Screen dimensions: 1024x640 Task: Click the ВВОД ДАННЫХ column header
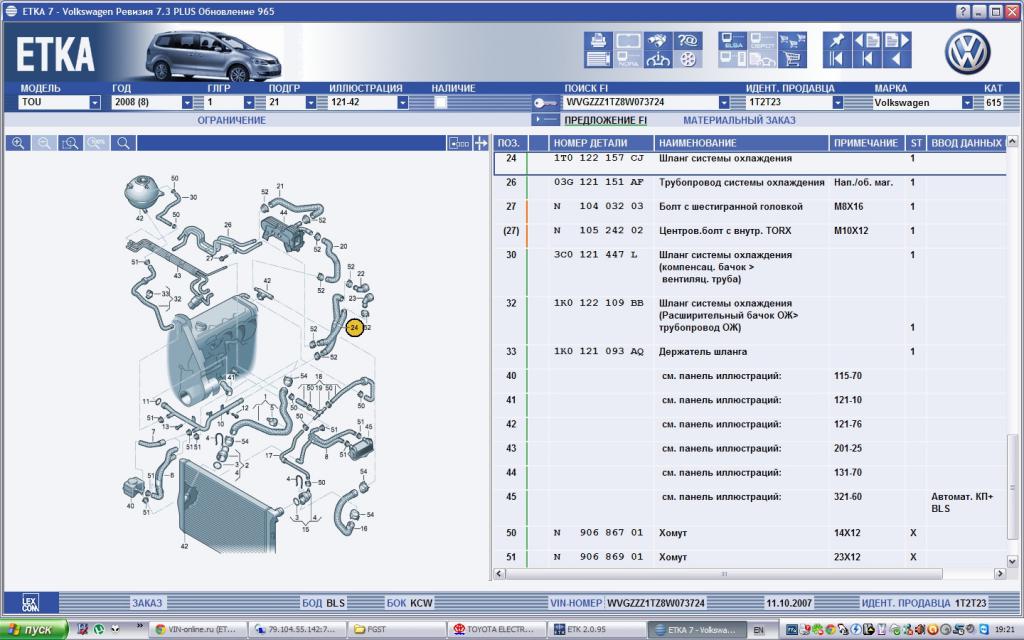point(966,143)
